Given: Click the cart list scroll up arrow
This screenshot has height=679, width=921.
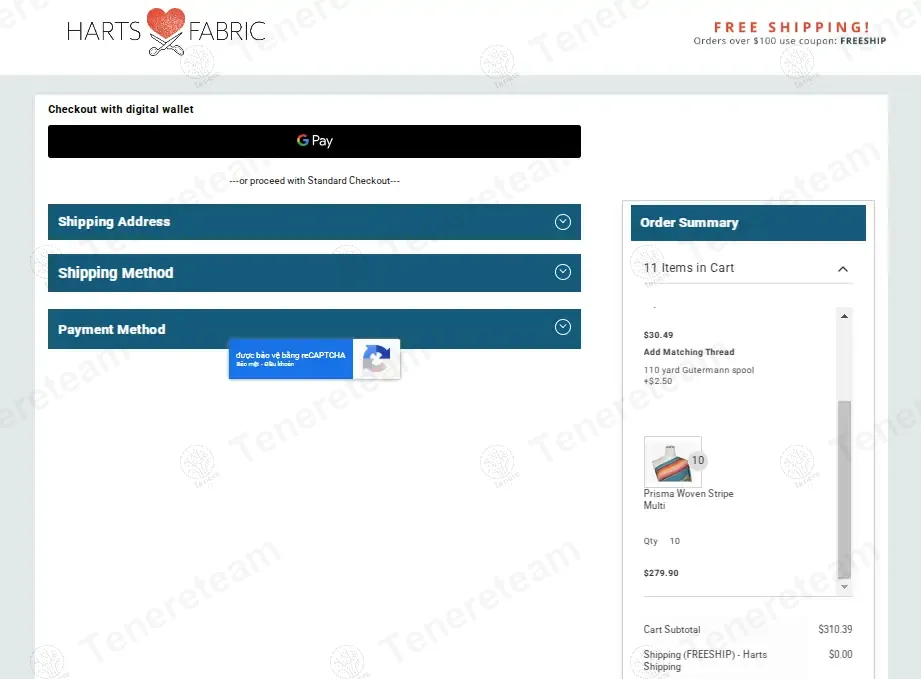Looking at the screenshot, I should tap(844, 316).
